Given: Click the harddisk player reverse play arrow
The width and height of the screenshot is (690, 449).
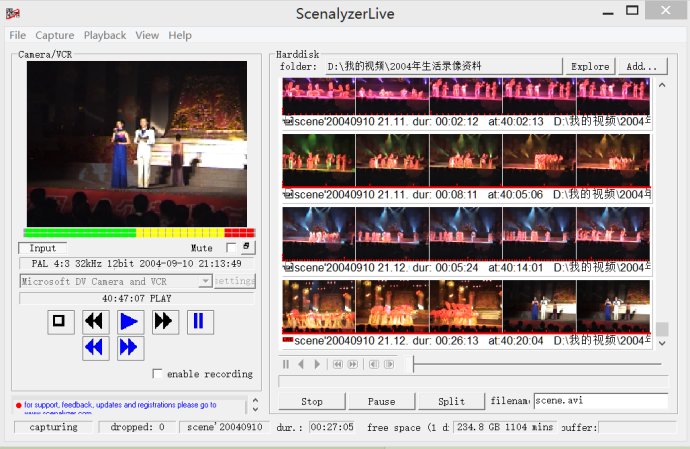Looking at the screenshot, I should point(301,364).
